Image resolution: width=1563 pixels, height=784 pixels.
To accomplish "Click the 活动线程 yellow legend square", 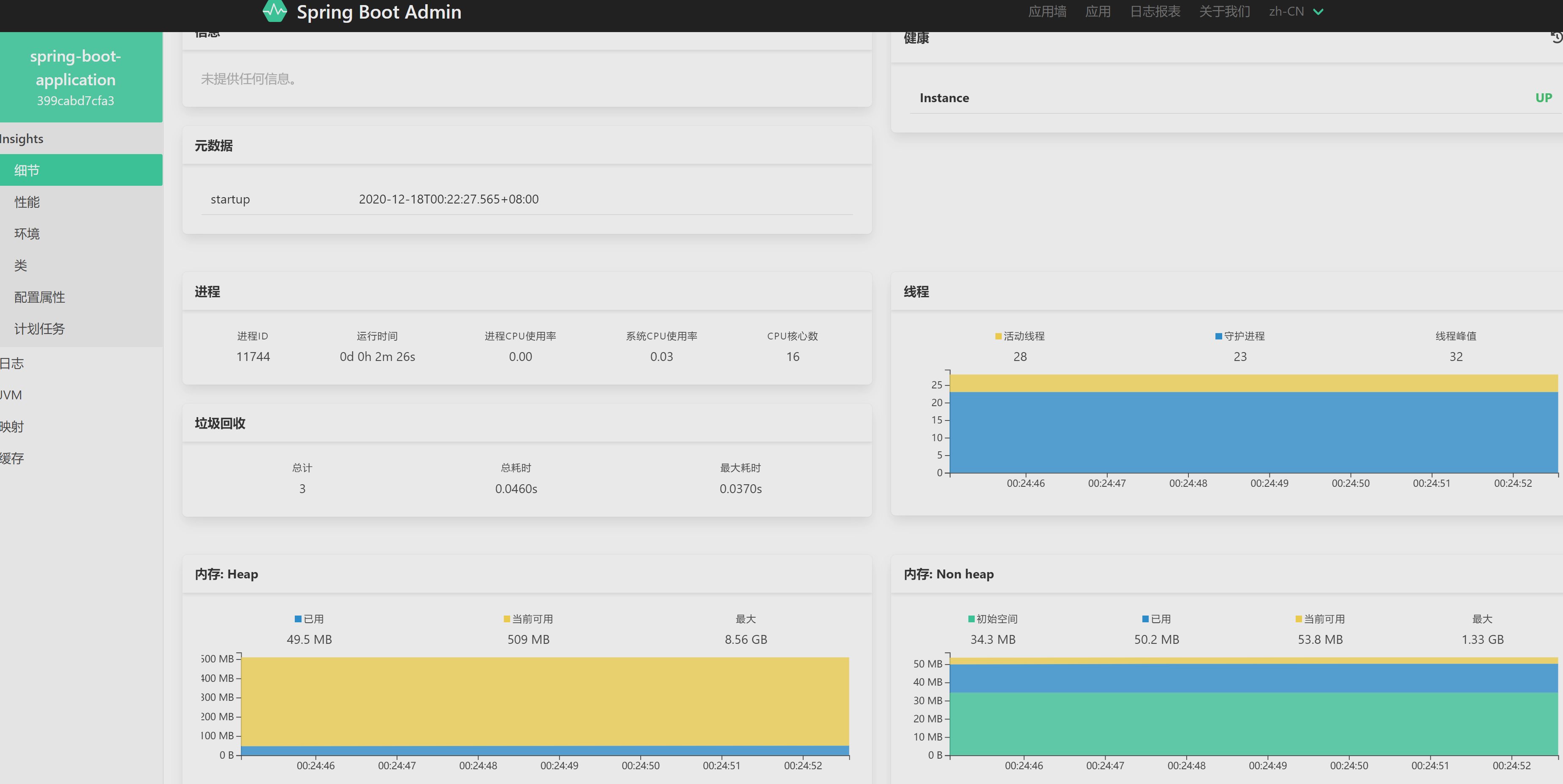I will click(998, 336).
